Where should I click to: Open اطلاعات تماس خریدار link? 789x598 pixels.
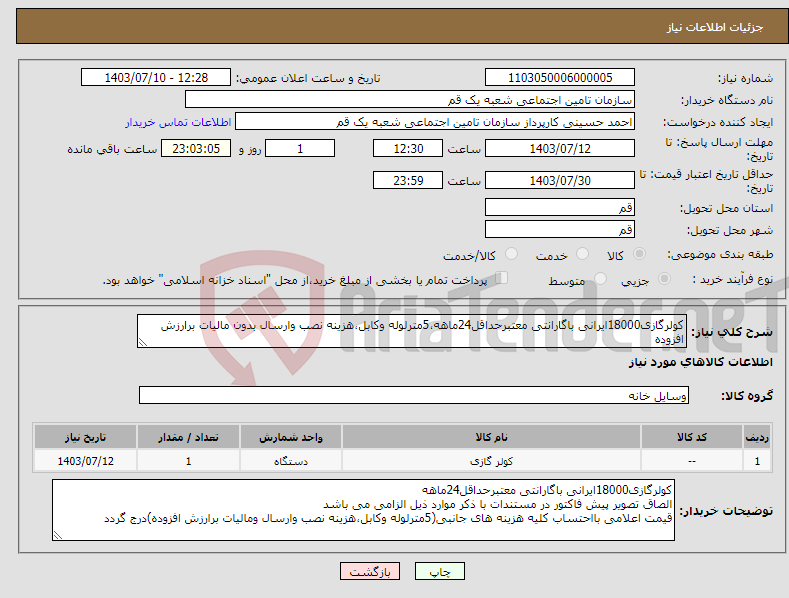[178, 122]
